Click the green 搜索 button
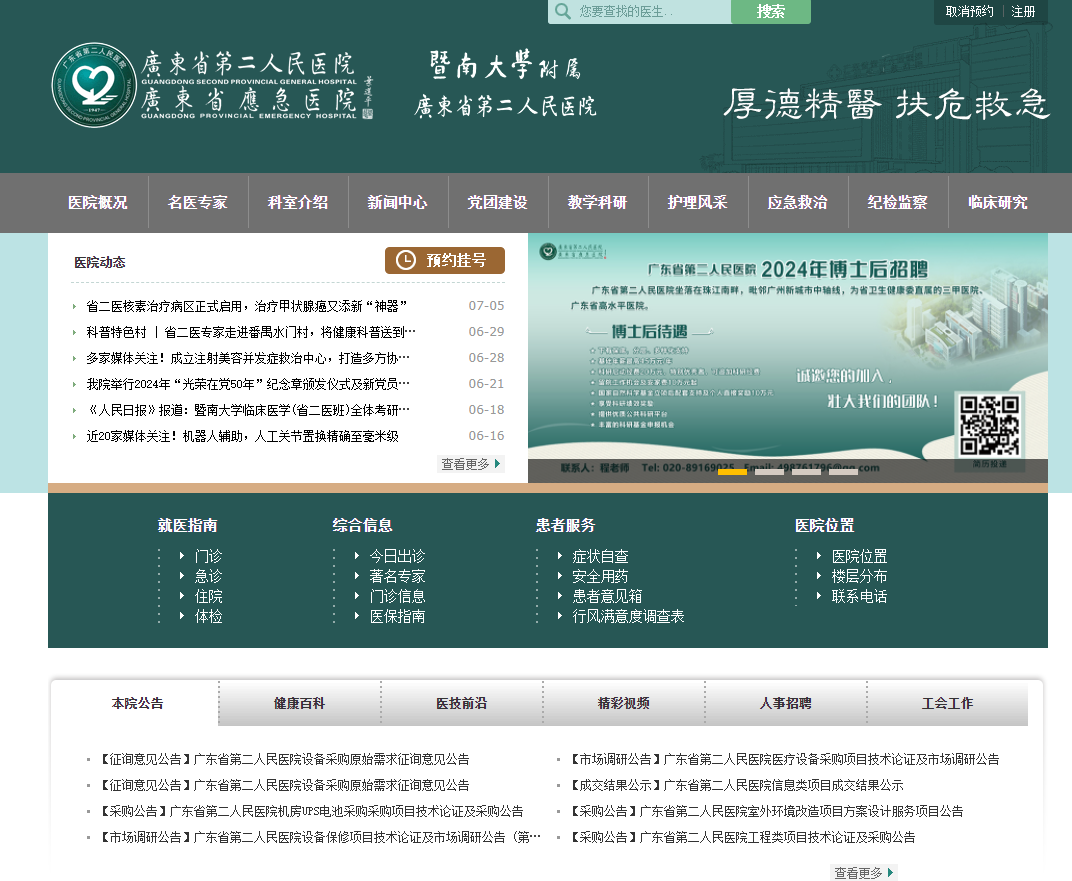 tap(770, 12)
